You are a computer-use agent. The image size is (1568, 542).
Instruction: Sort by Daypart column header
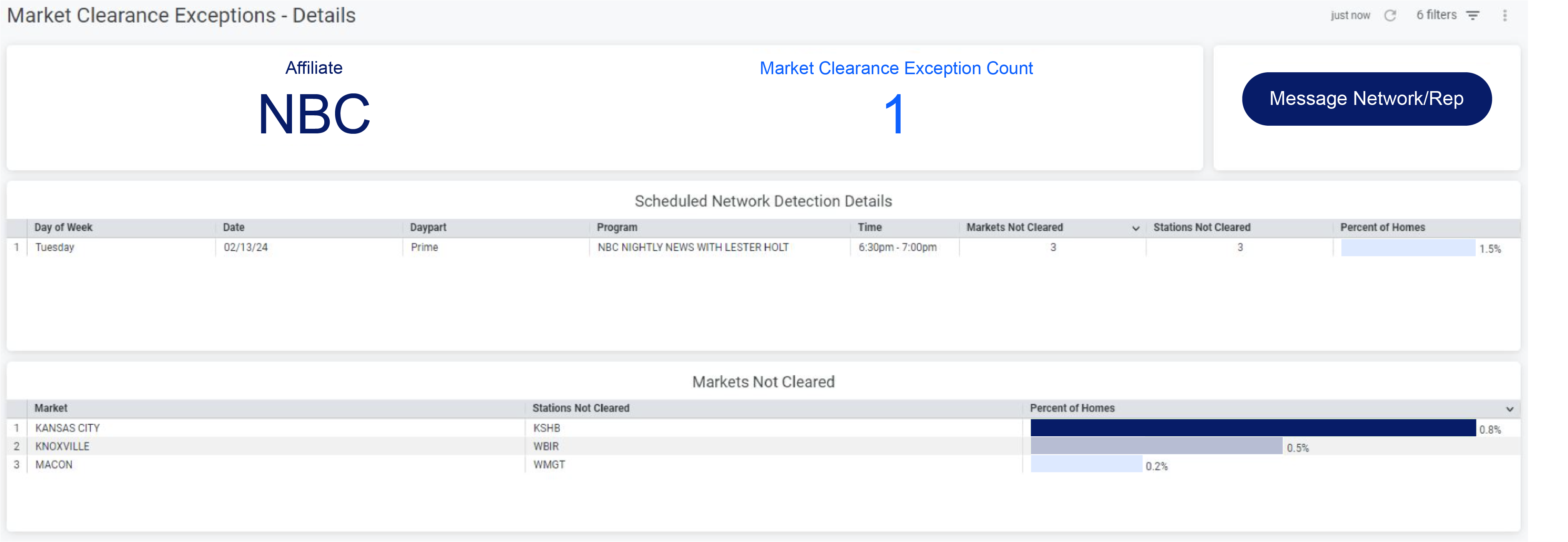[428, 227]
